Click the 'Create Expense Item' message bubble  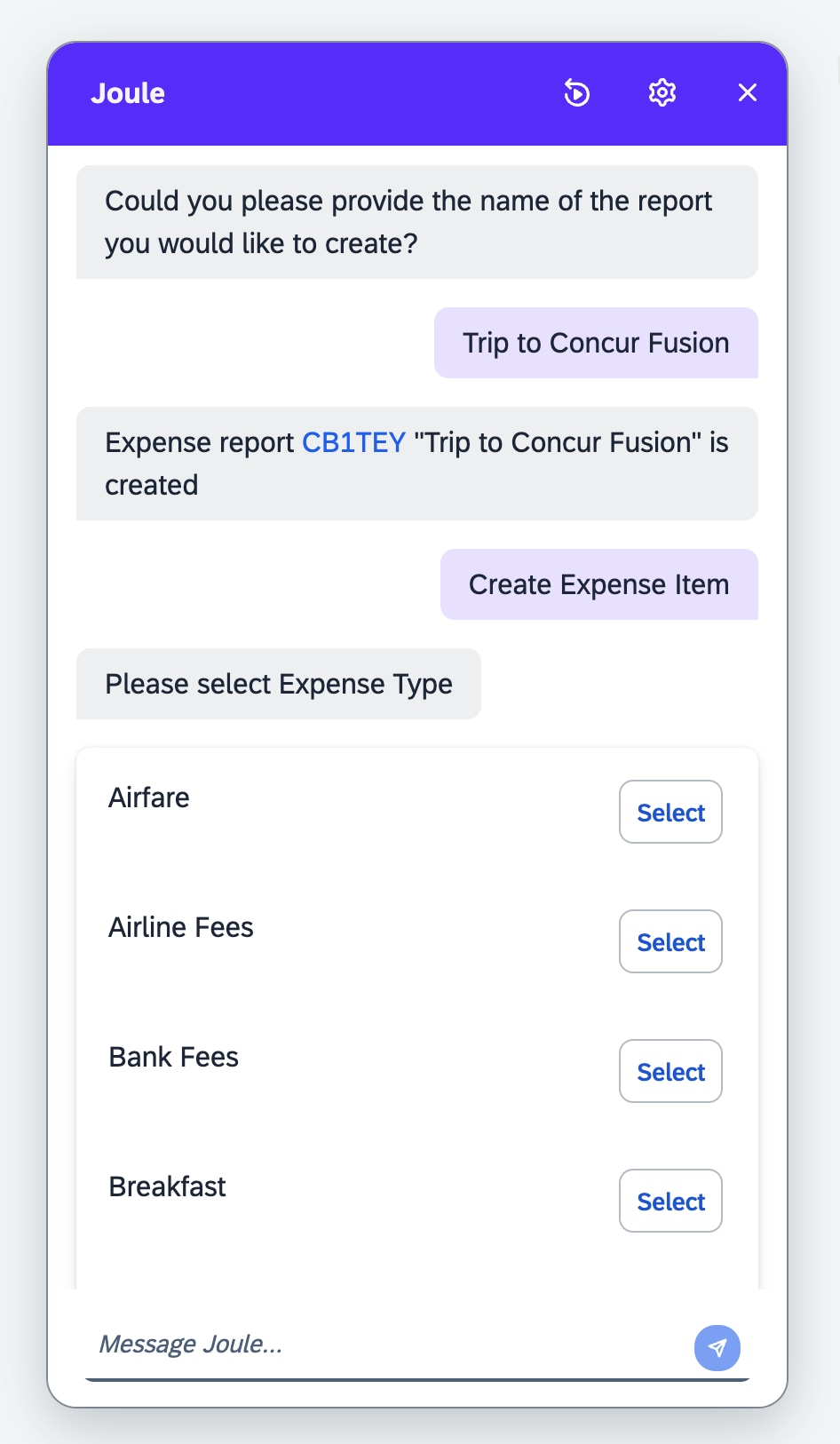coord(598,584)
